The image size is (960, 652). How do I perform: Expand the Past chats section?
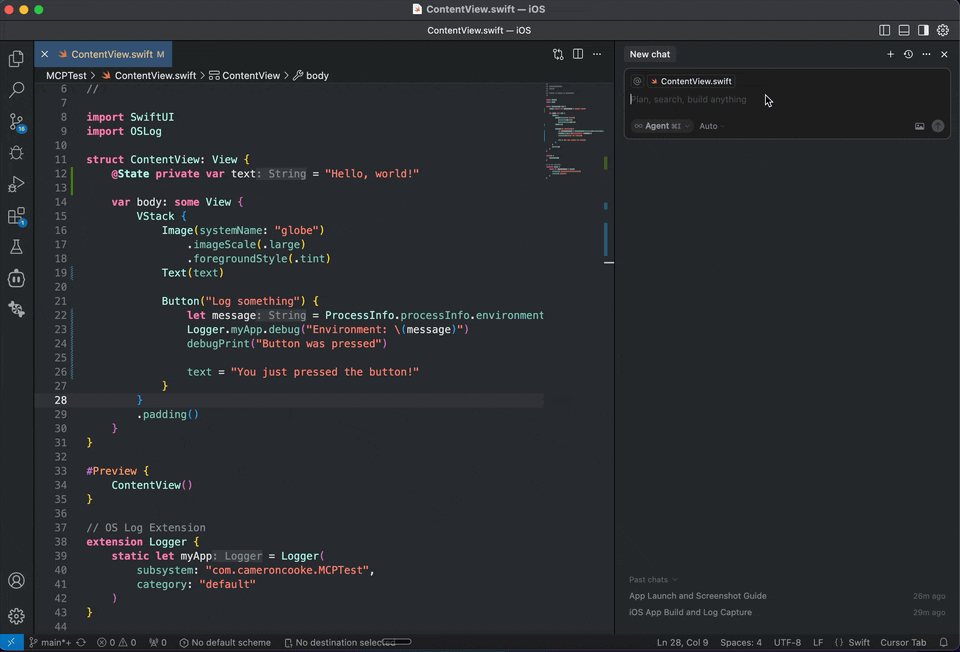(652, 579)
